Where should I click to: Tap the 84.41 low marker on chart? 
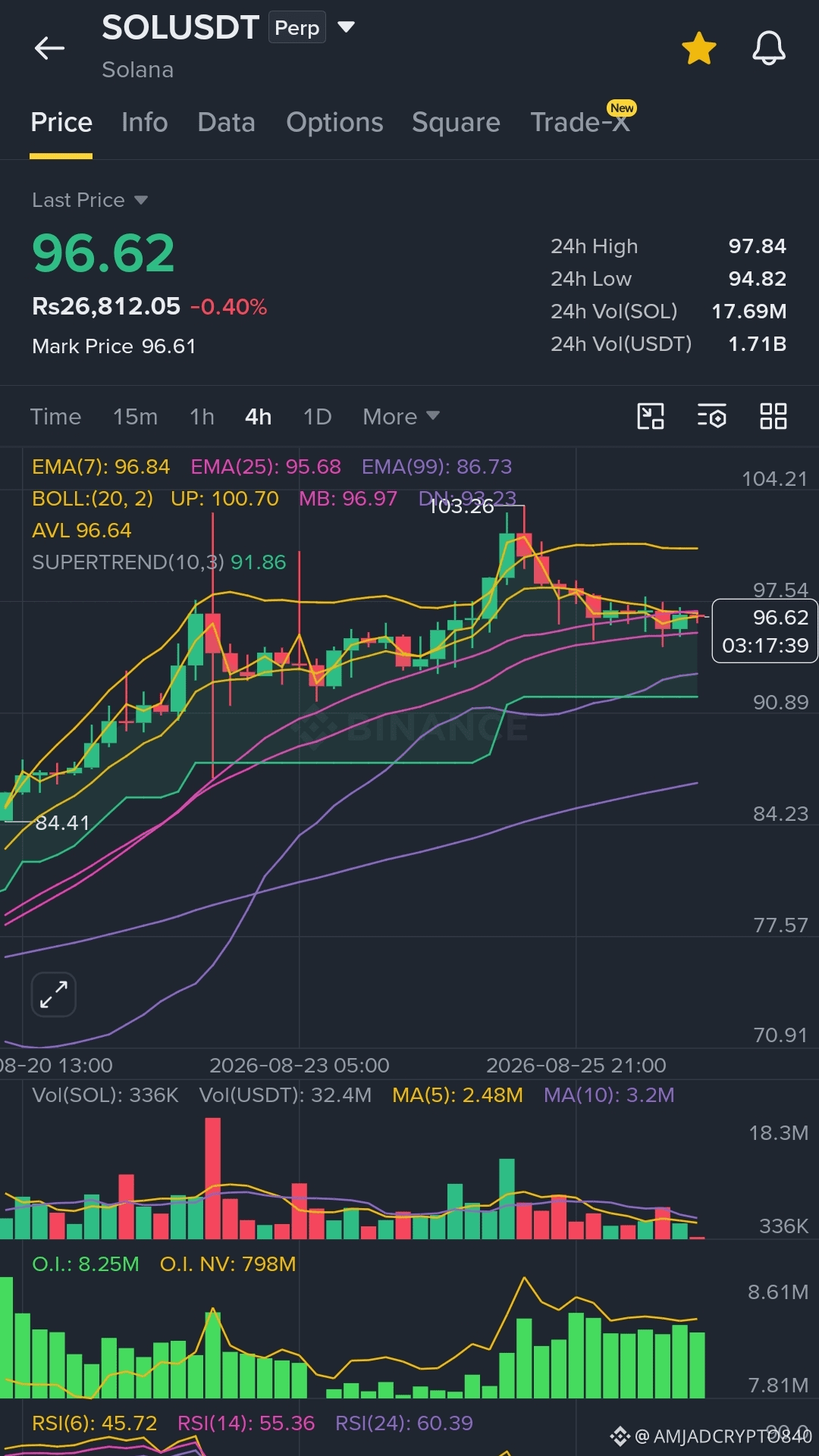click(x=62, y=822)
